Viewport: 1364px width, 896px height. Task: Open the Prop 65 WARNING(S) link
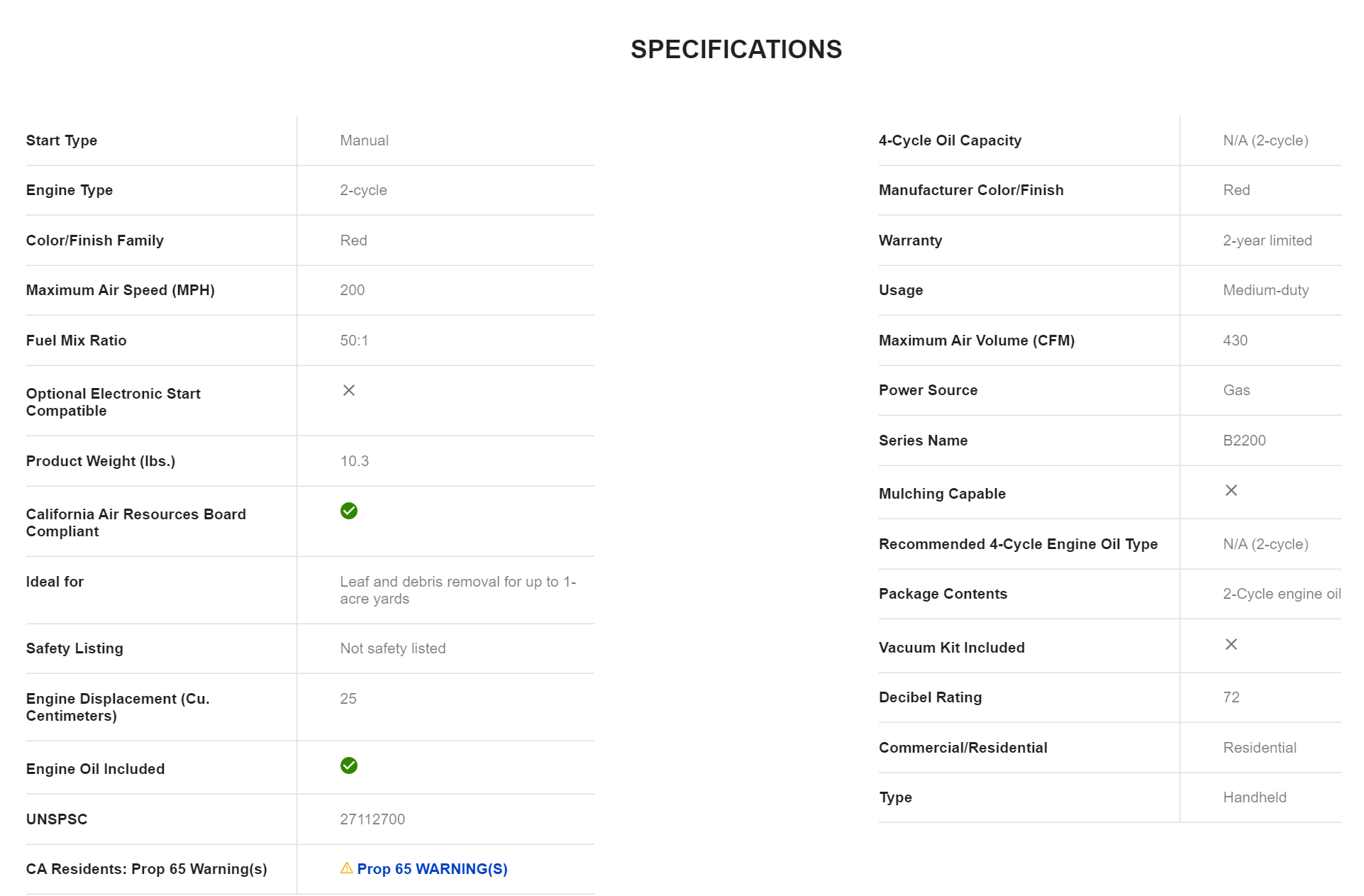coord(432,869)
